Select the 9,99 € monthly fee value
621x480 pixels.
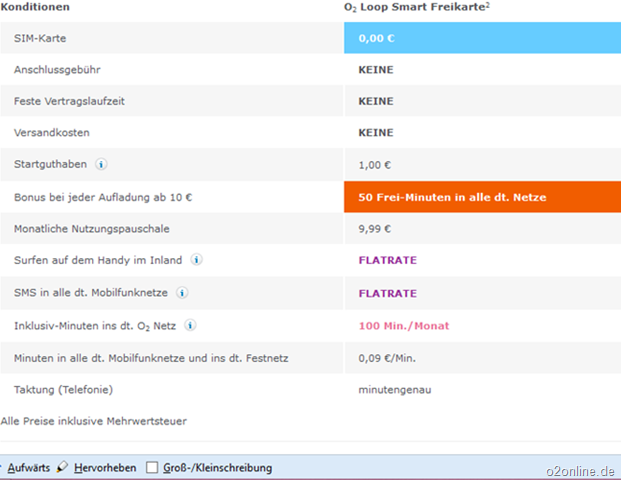375,229
